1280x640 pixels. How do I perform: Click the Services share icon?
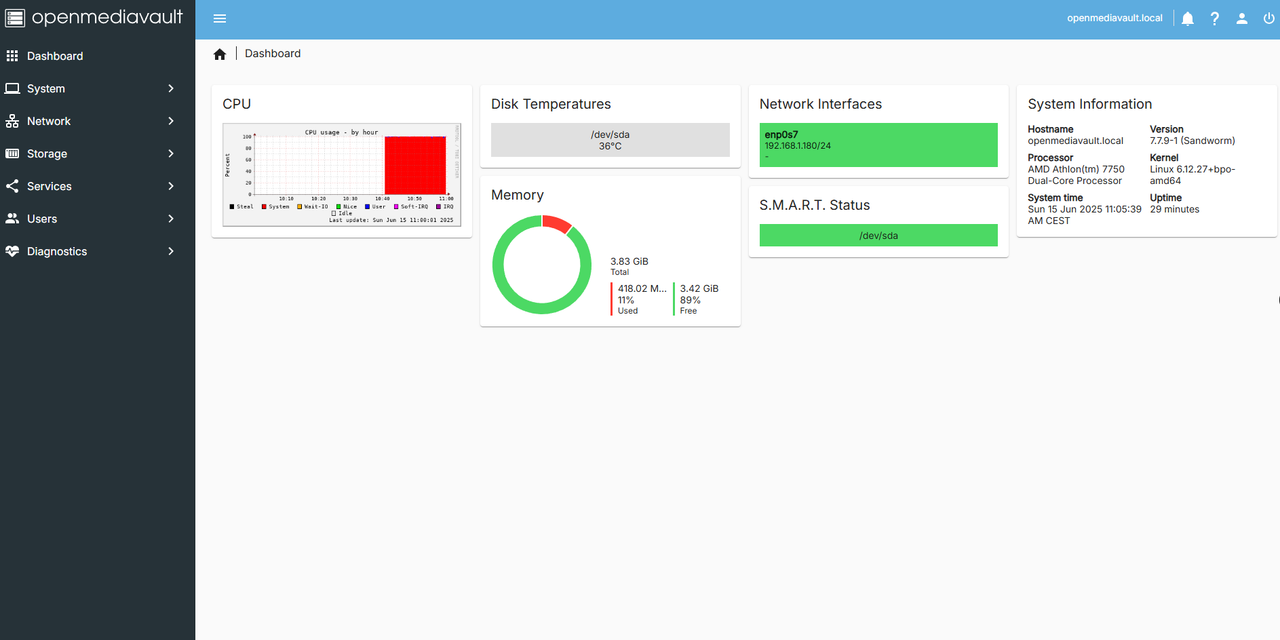[x=12, y=186]
